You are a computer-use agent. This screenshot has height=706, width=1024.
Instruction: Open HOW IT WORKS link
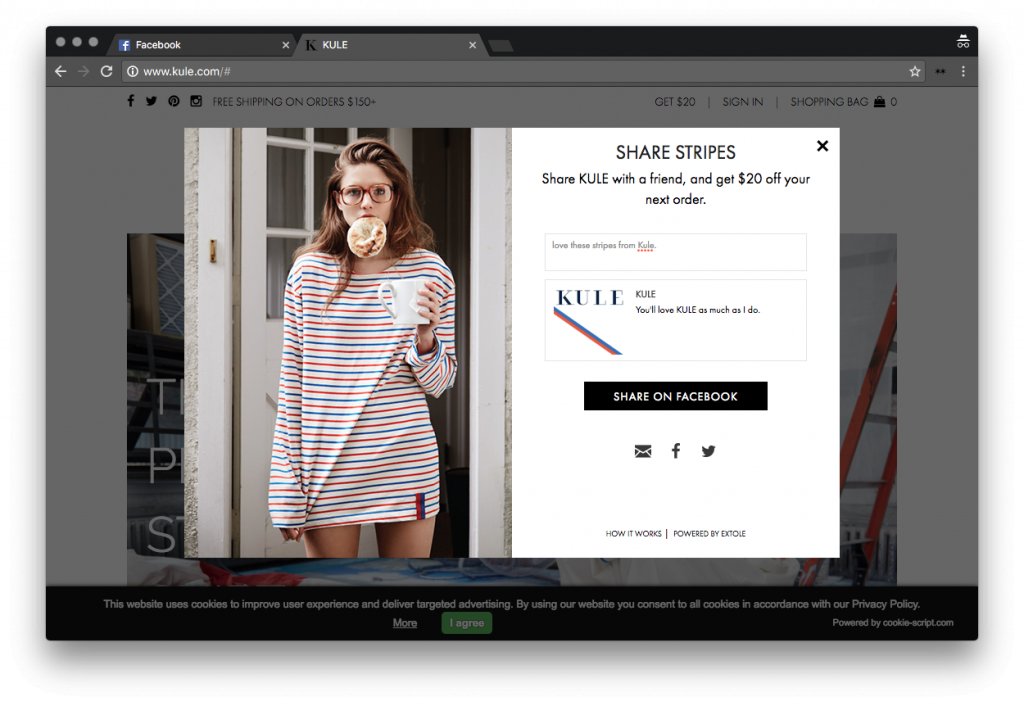pos(633,533)
